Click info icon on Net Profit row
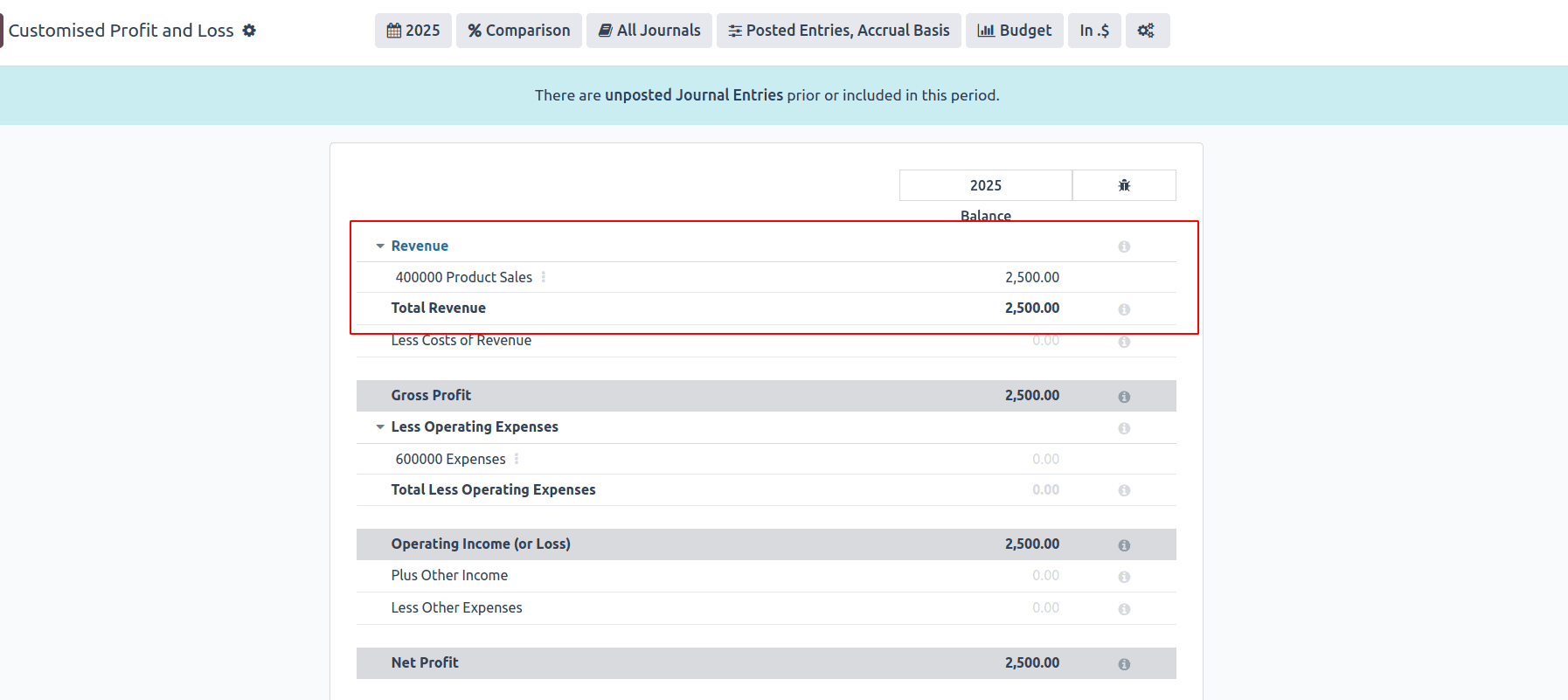Screen dimensions: 1568x700 coord(1124,664)
